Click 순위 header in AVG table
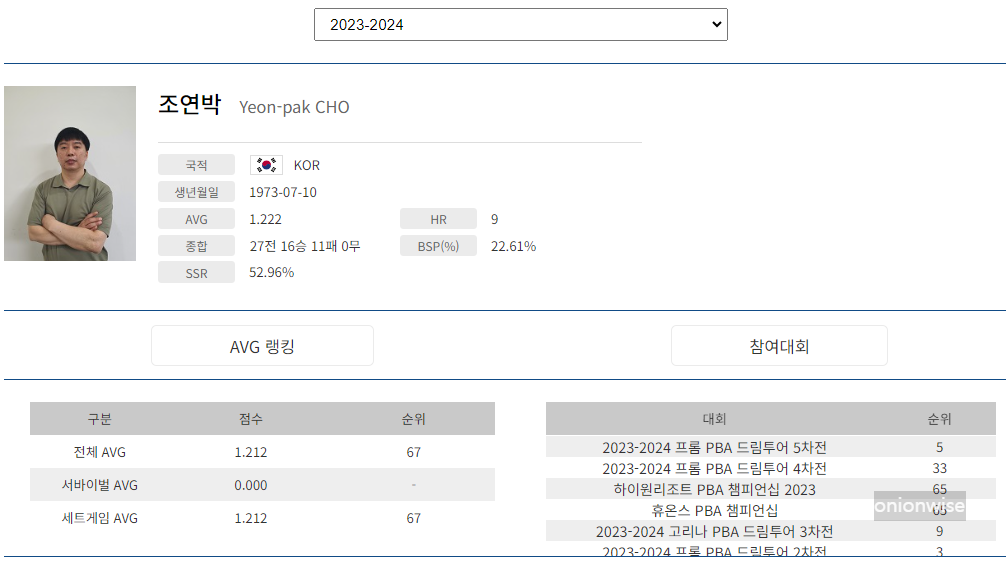 (414, 419)
